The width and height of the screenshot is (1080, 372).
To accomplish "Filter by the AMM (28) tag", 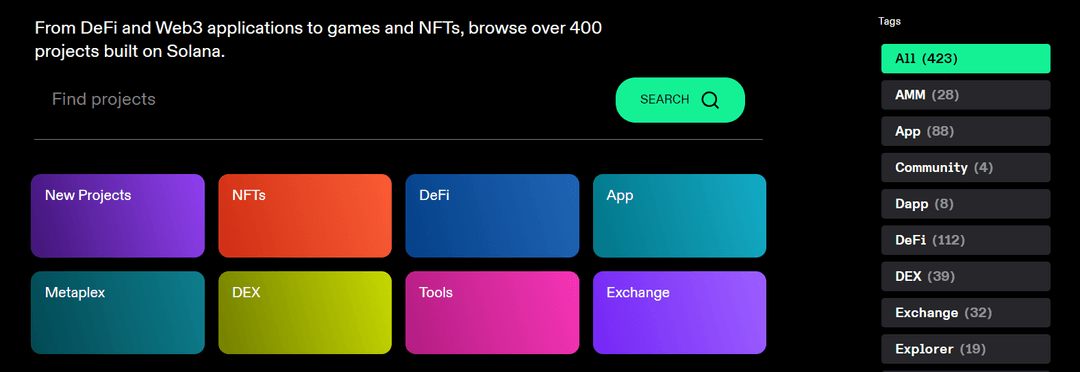I will (x=966, y=95).
